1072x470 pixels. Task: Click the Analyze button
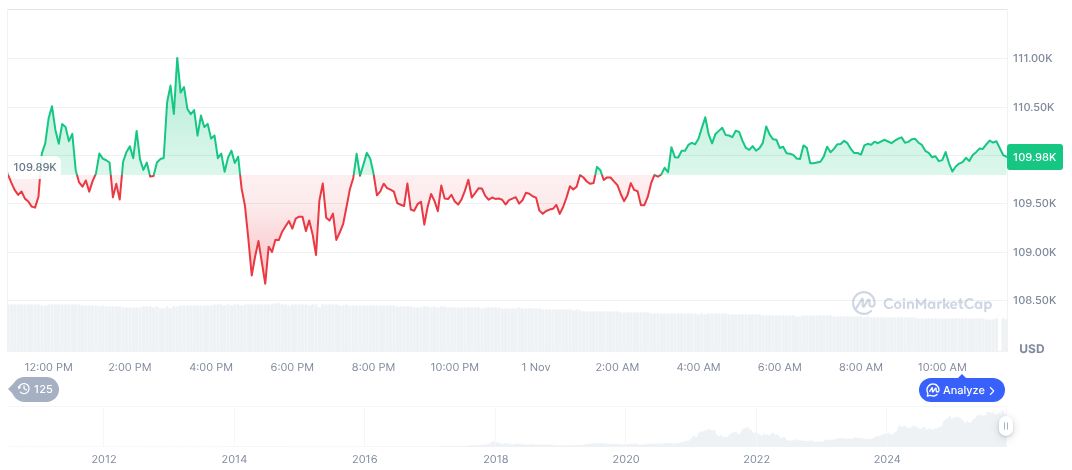point(961,390)
